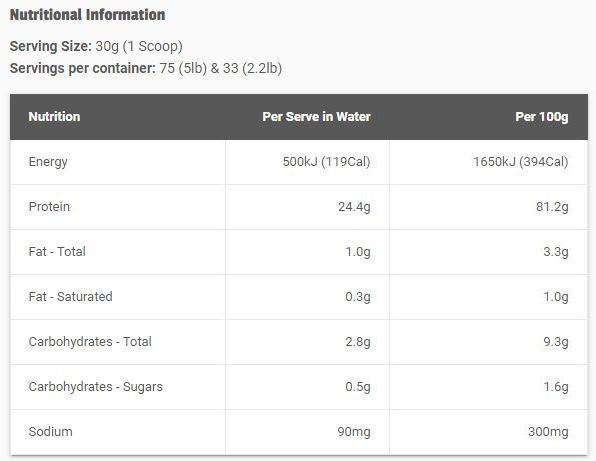Click the Per 100g column header
This screenshot has height=461, width=596.
pos(542,117)
